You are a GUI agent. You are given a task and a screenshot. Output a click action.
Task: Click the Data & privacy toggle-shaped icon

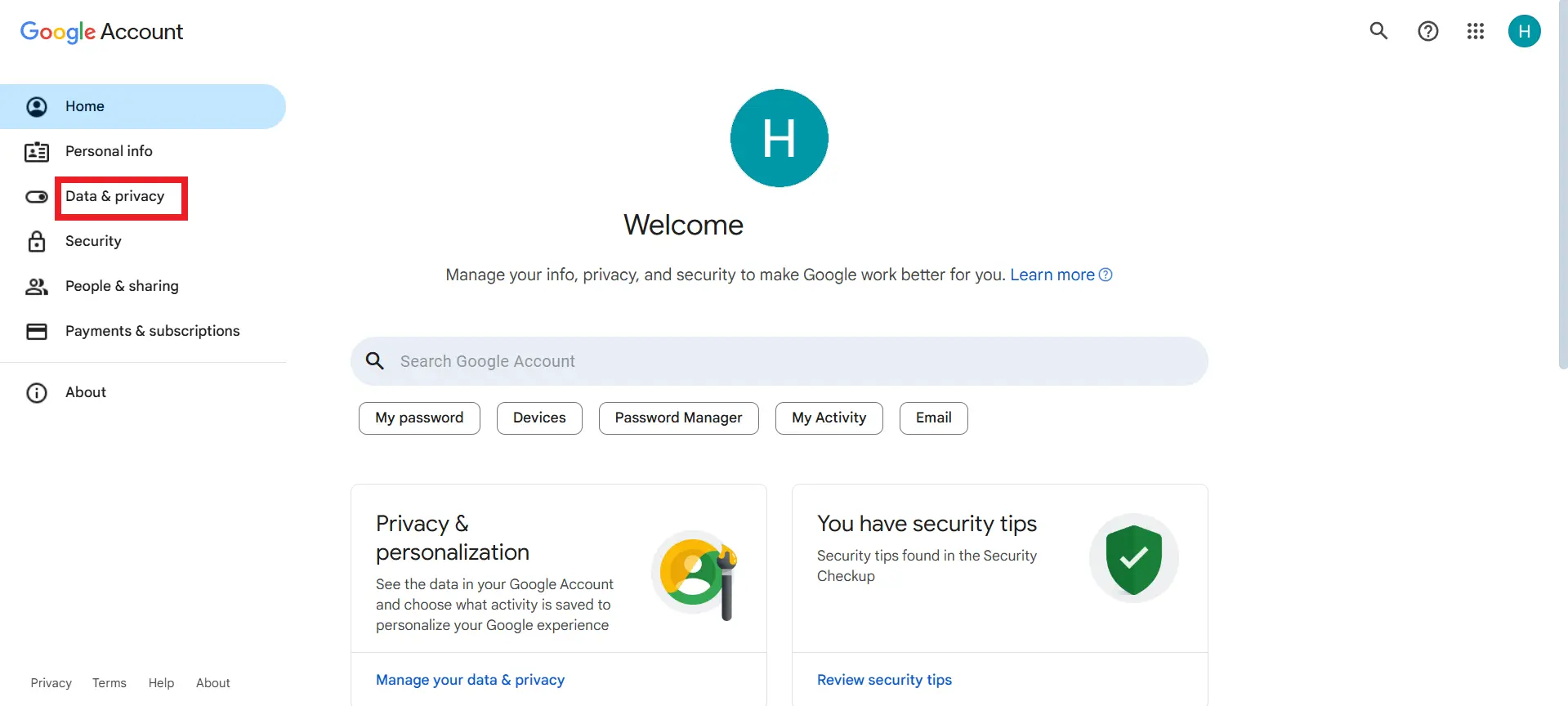[x=37, y=197]
